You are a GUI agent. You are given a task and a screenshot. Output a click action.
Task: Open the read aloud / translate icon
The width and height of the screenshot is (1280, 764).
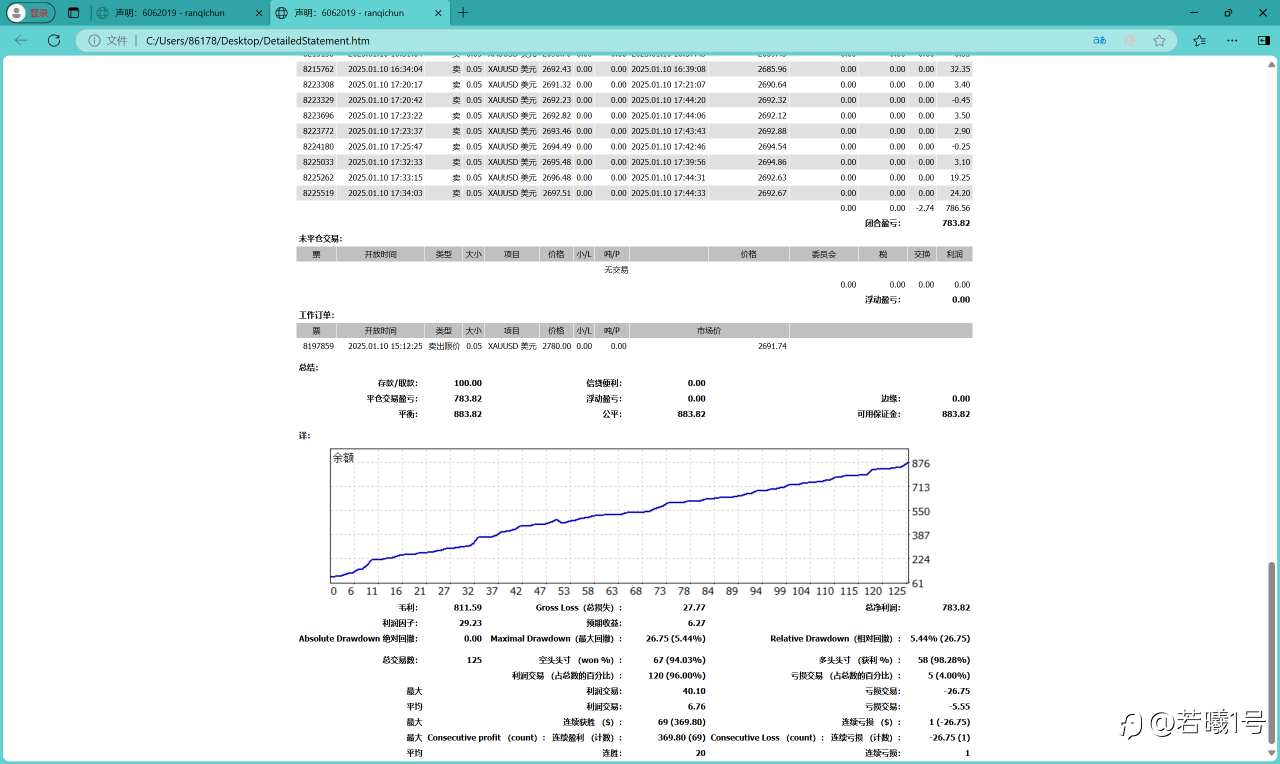[x=1099, y=41]
